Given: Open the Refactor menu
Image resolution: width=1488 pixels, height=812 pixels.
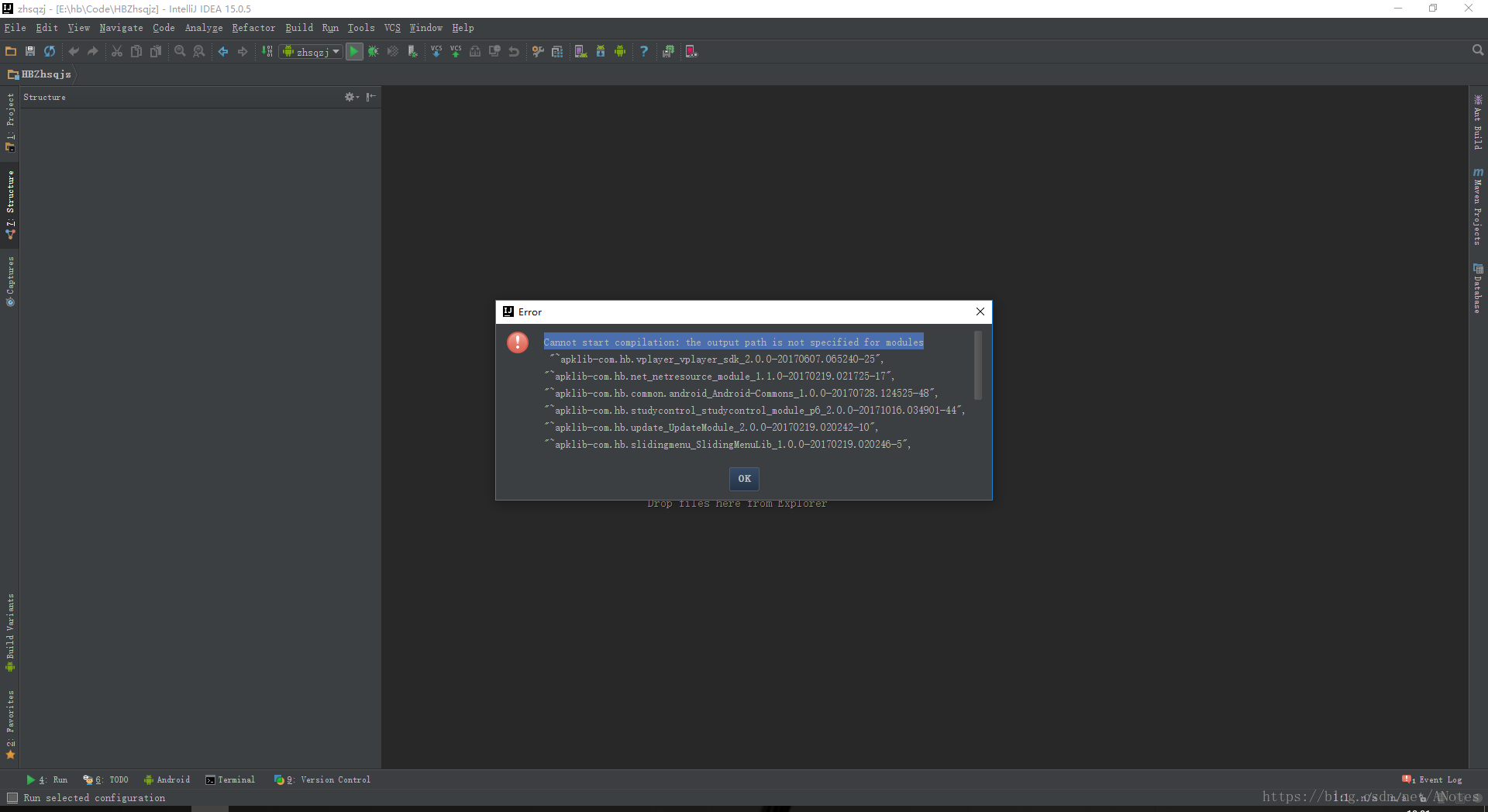Looking at the screenshot, I should pos(253,28).
